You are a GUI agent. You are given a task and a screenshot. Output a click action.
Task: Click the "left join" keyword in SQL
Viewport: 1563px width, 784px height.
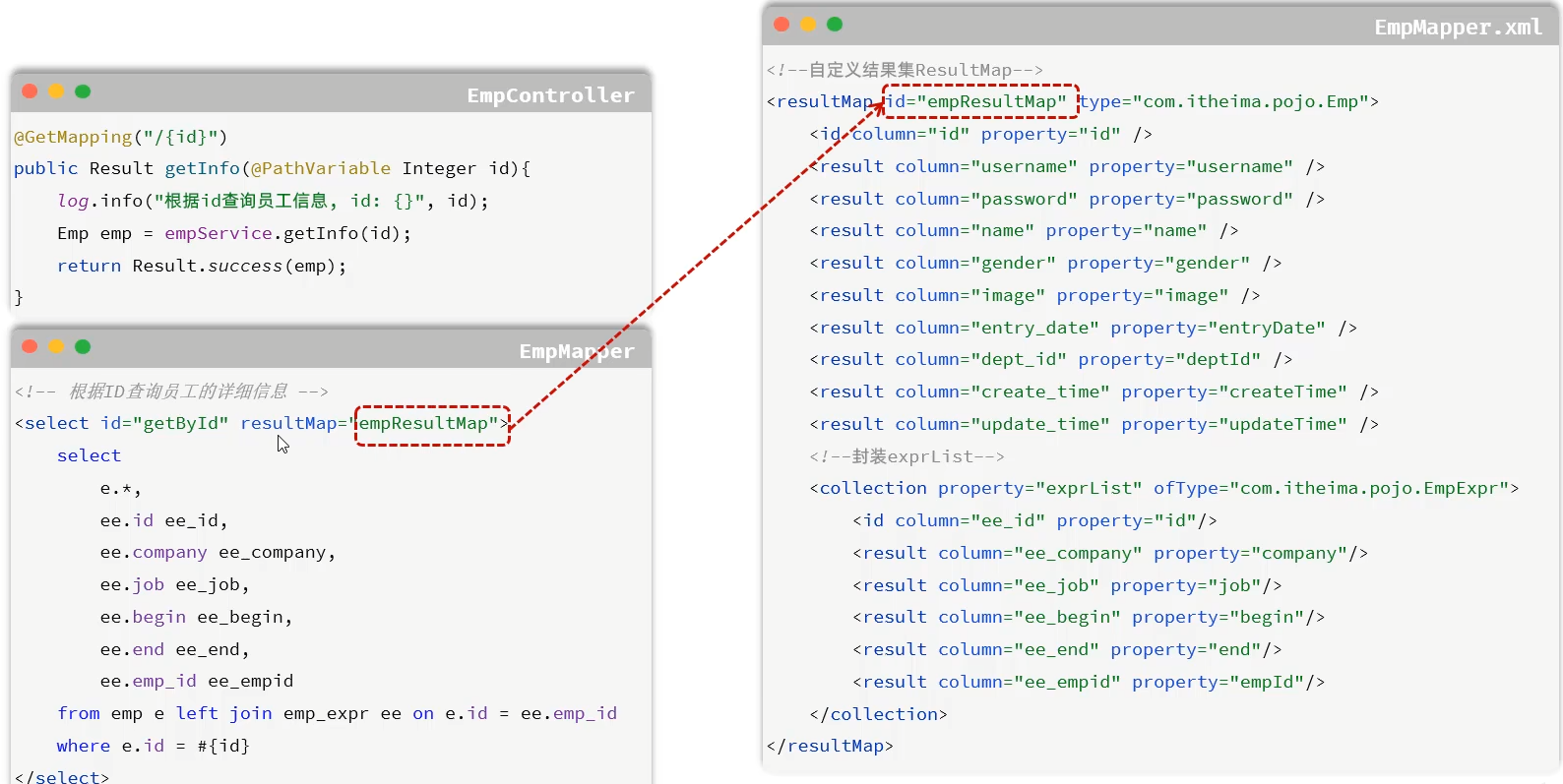point(223,713)
